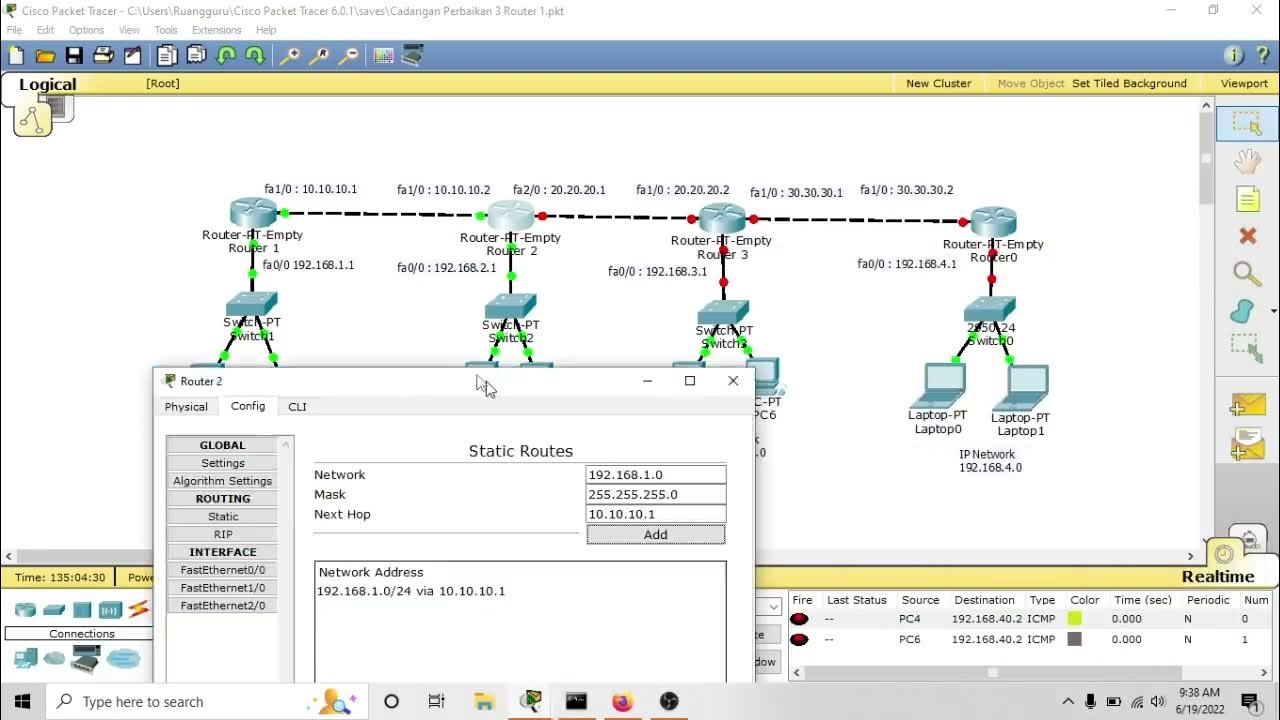
Task: Open the Options menu
Action: coord(86,30)
